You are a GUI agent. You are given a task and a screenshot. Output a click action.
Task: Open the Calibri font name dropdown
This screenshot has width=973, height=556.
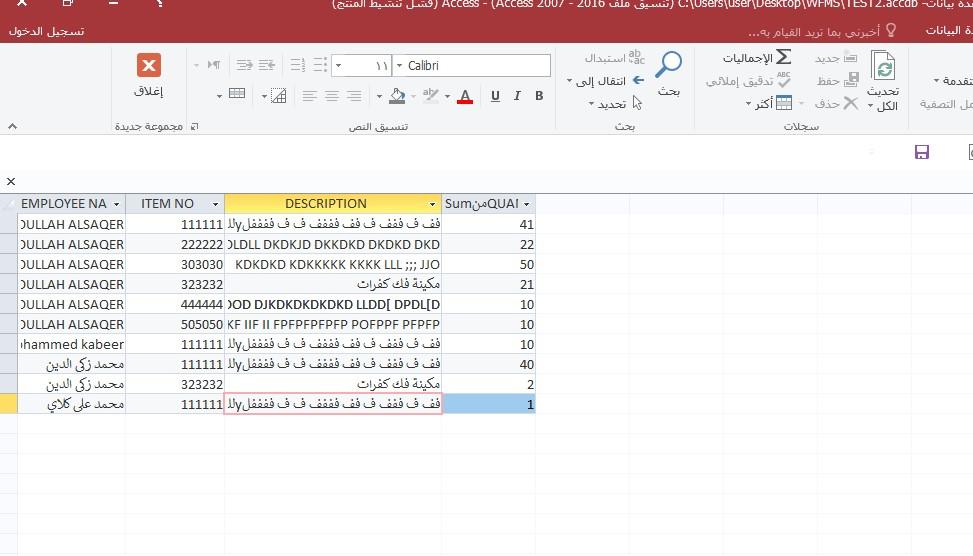400,65
